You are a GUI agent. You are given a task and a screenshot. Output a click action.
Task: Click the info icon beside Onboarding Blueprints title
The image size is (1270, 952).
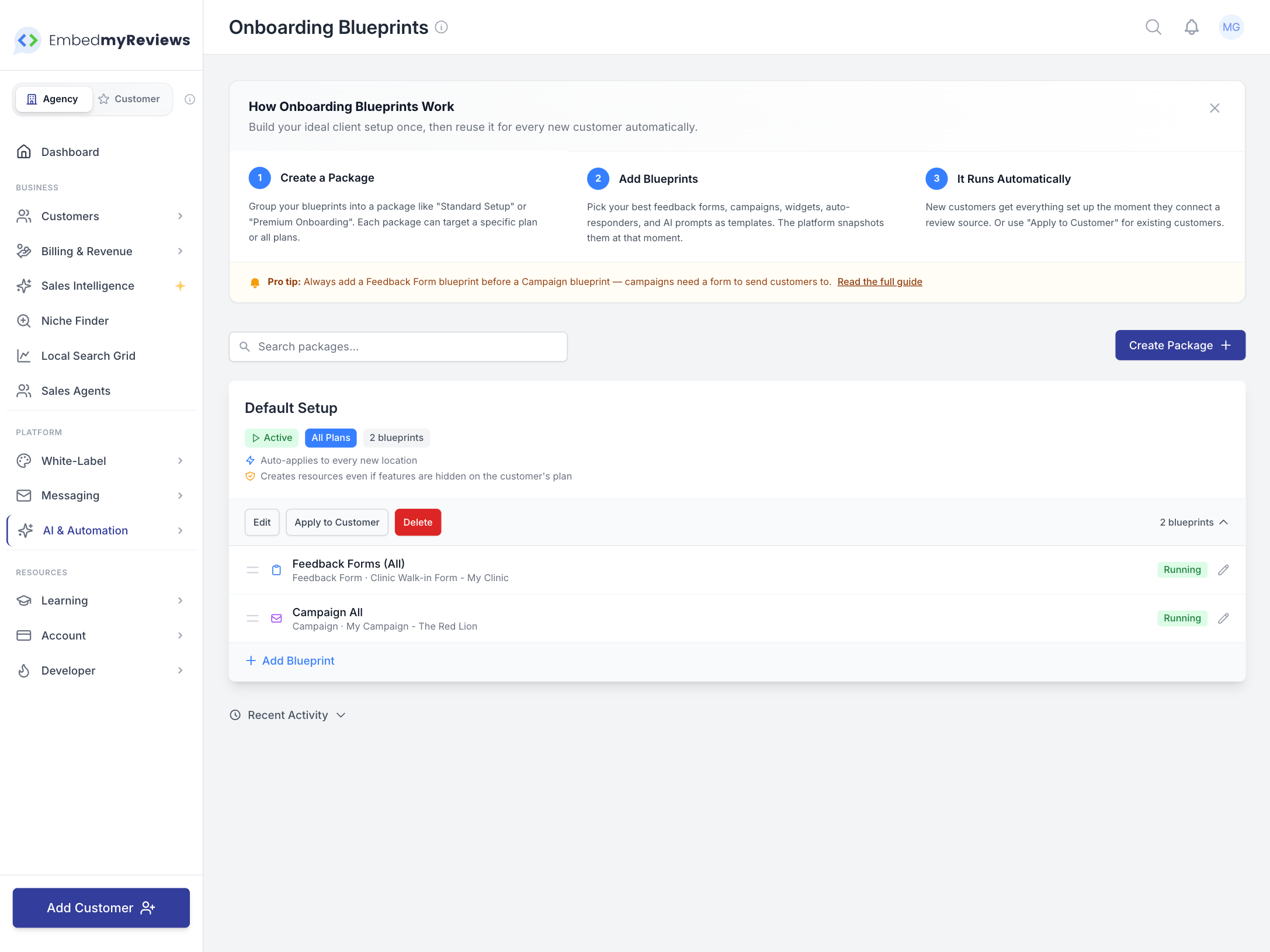click(442, 27)
